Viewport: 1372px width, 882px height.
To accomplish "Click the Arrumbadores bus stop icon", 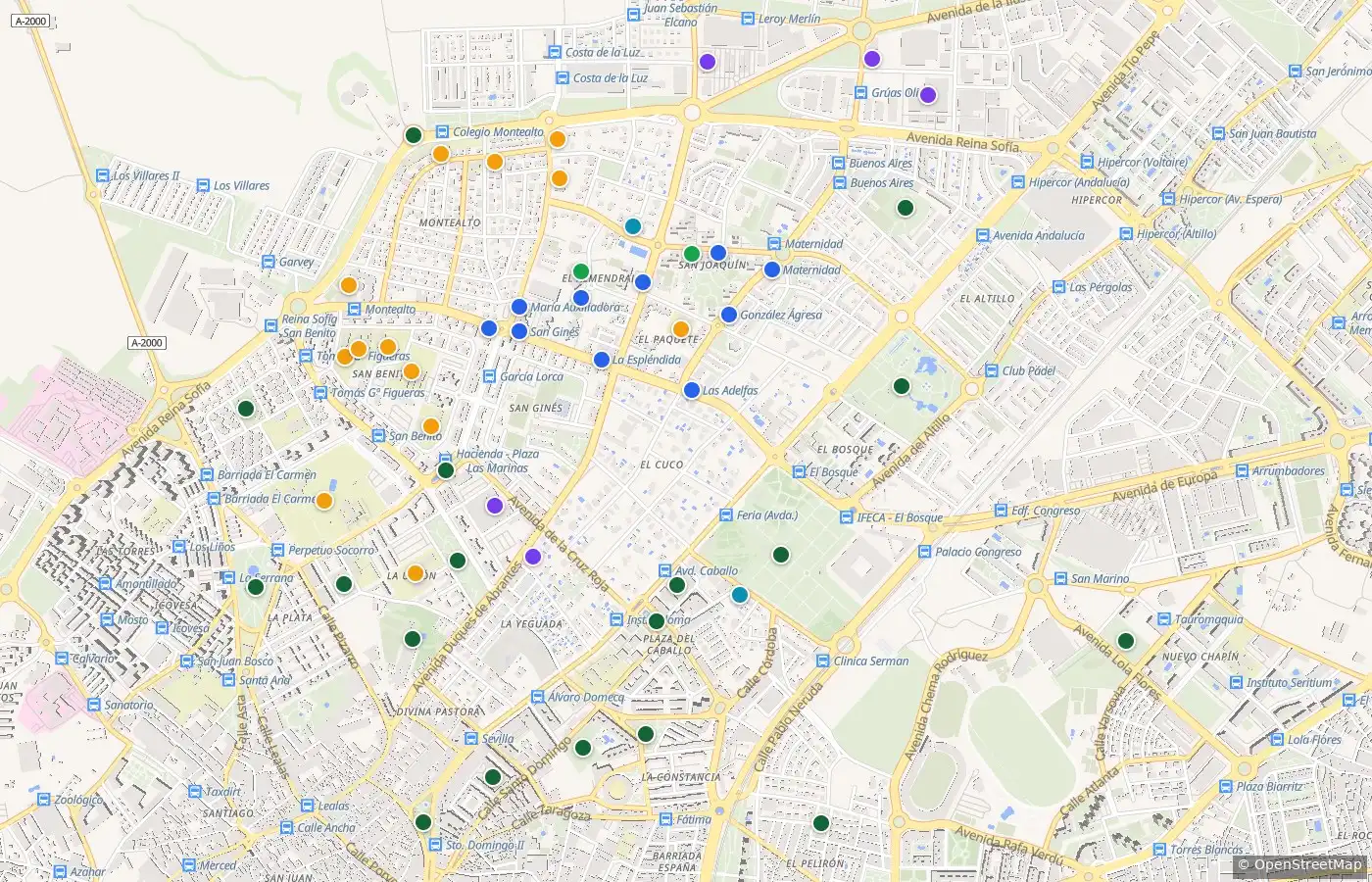I will tap(1241, 471).
